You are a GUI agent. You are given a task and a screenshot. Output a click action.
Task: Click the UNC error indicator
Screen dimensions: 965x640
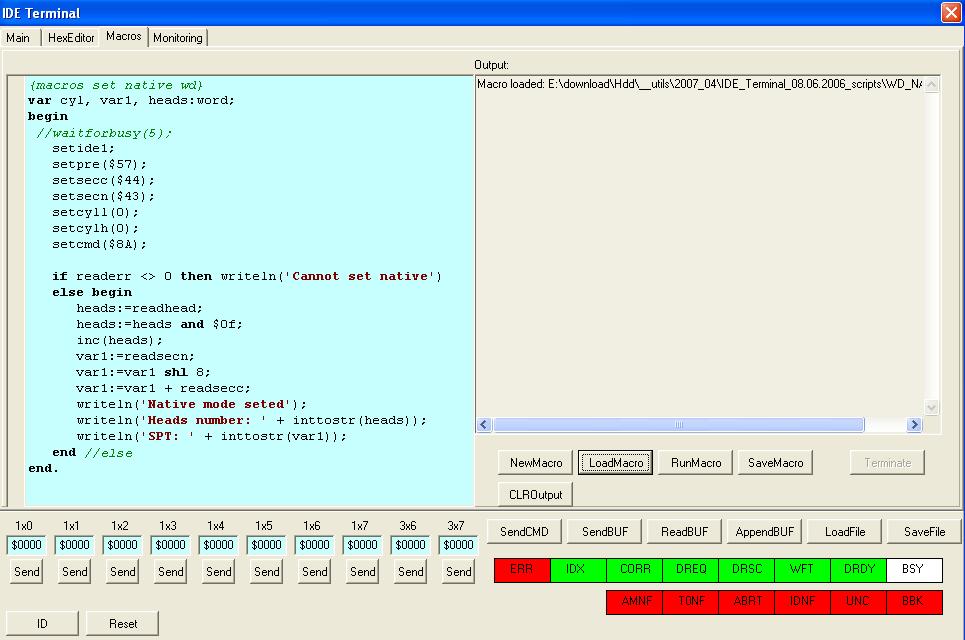tap(859, 602)
